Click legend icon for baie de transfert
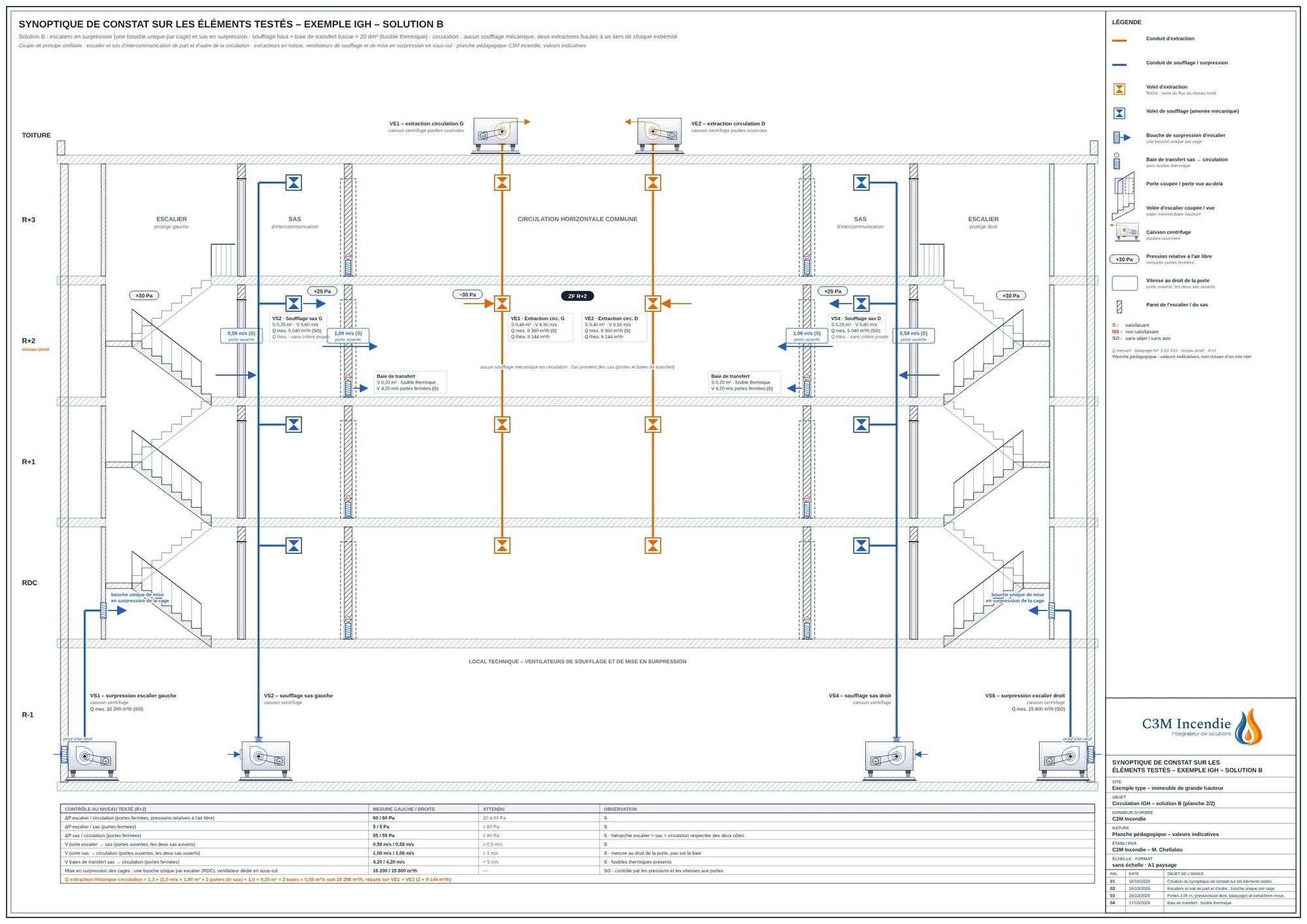The width and height of the screenshot is (1307, 924). [1117, 161]
